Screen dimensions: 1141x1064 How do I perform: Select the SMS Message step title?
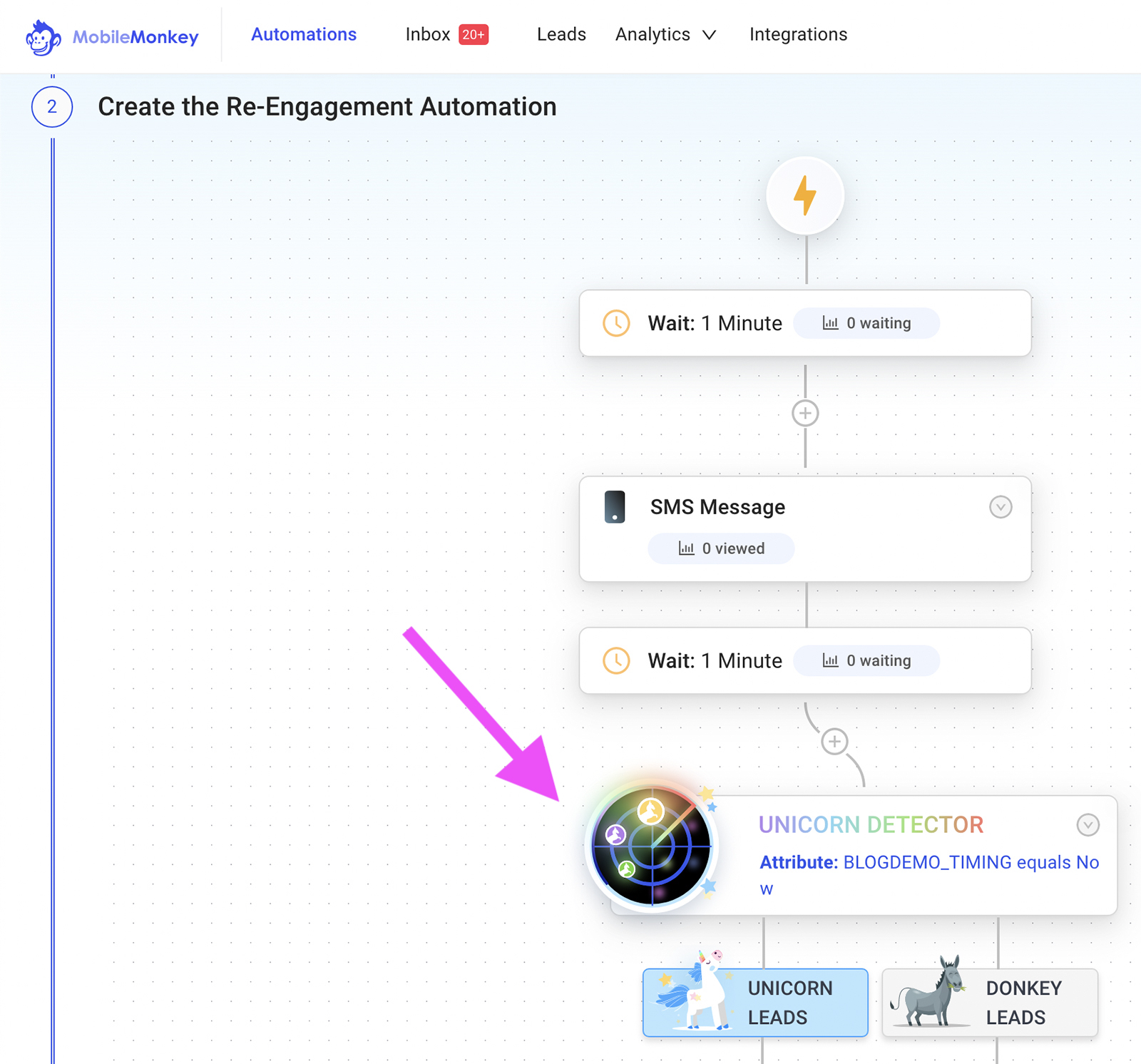coord(717,507)
